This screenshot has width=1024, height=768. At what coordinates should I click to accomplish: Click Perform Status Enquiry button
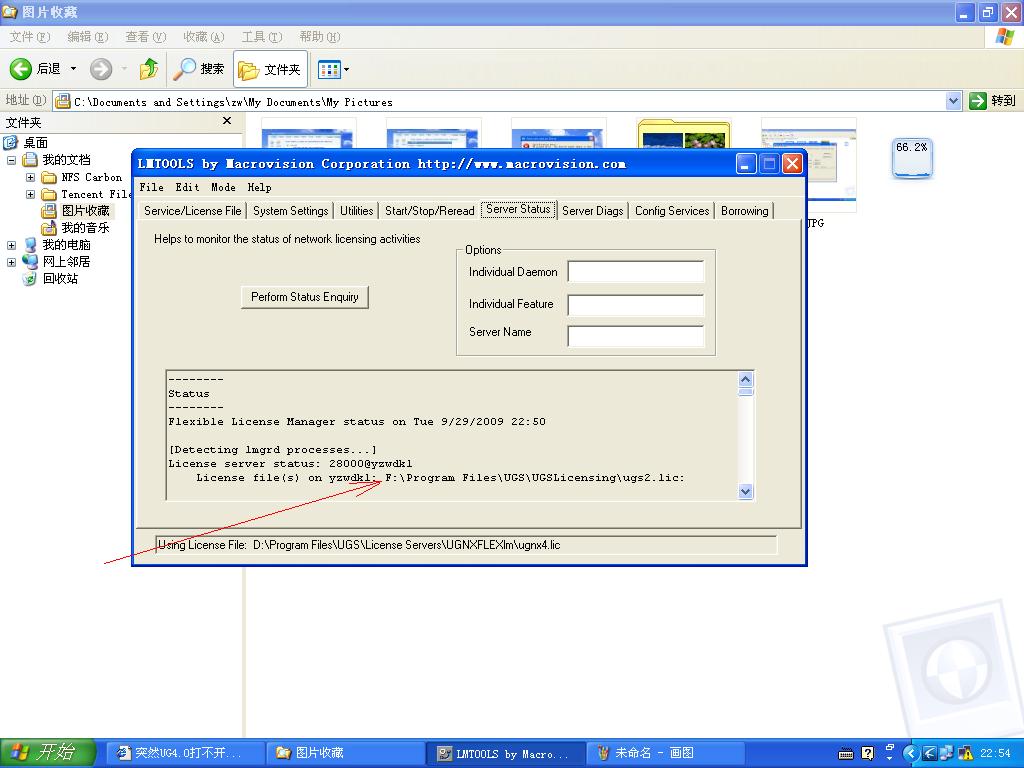pyautogui.click(x=305, y=297)
